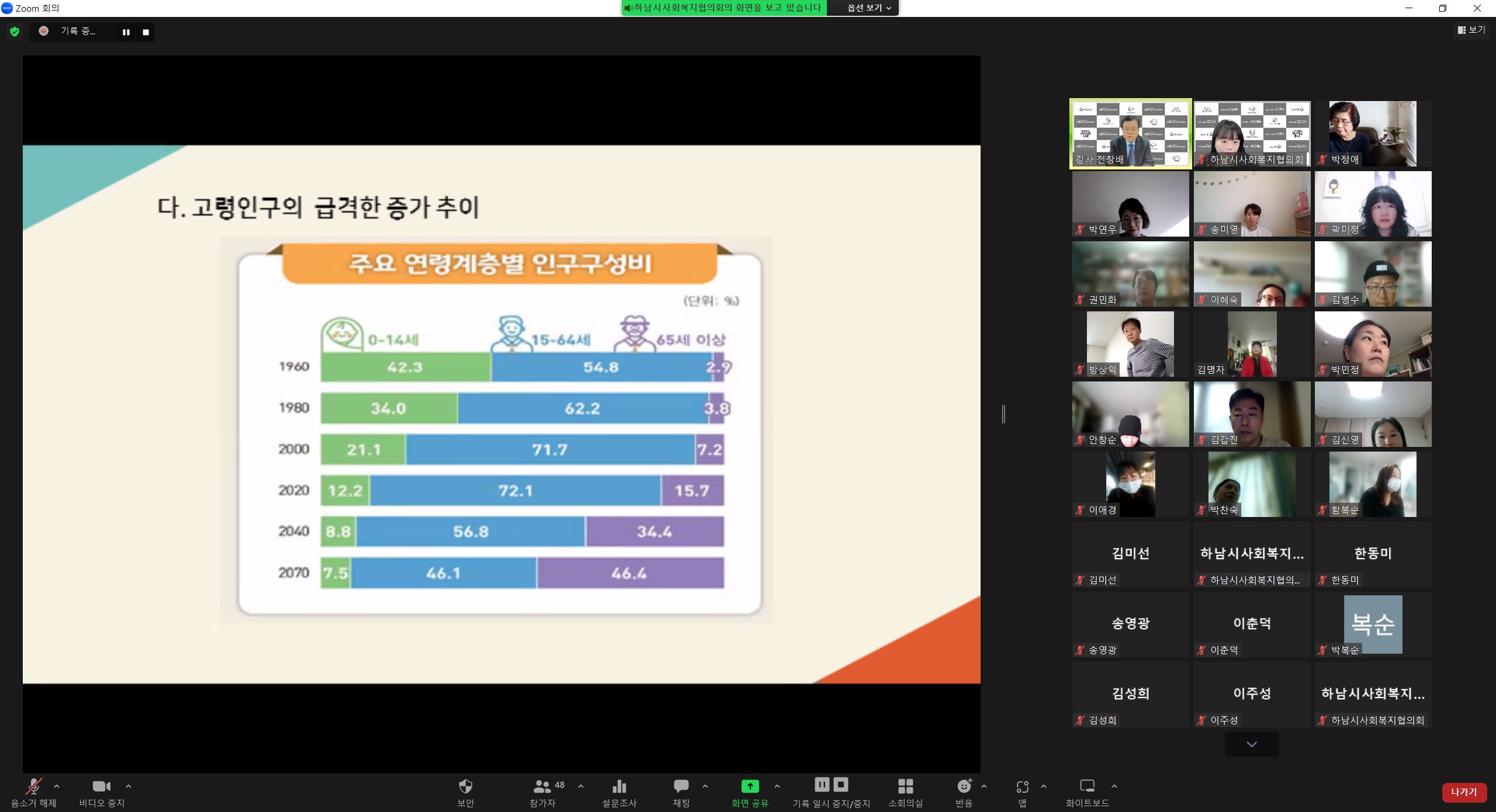Open the Apps (앱) icon
The image size is (1496, 812).
pyautogui.click(x=1022, y=786)
